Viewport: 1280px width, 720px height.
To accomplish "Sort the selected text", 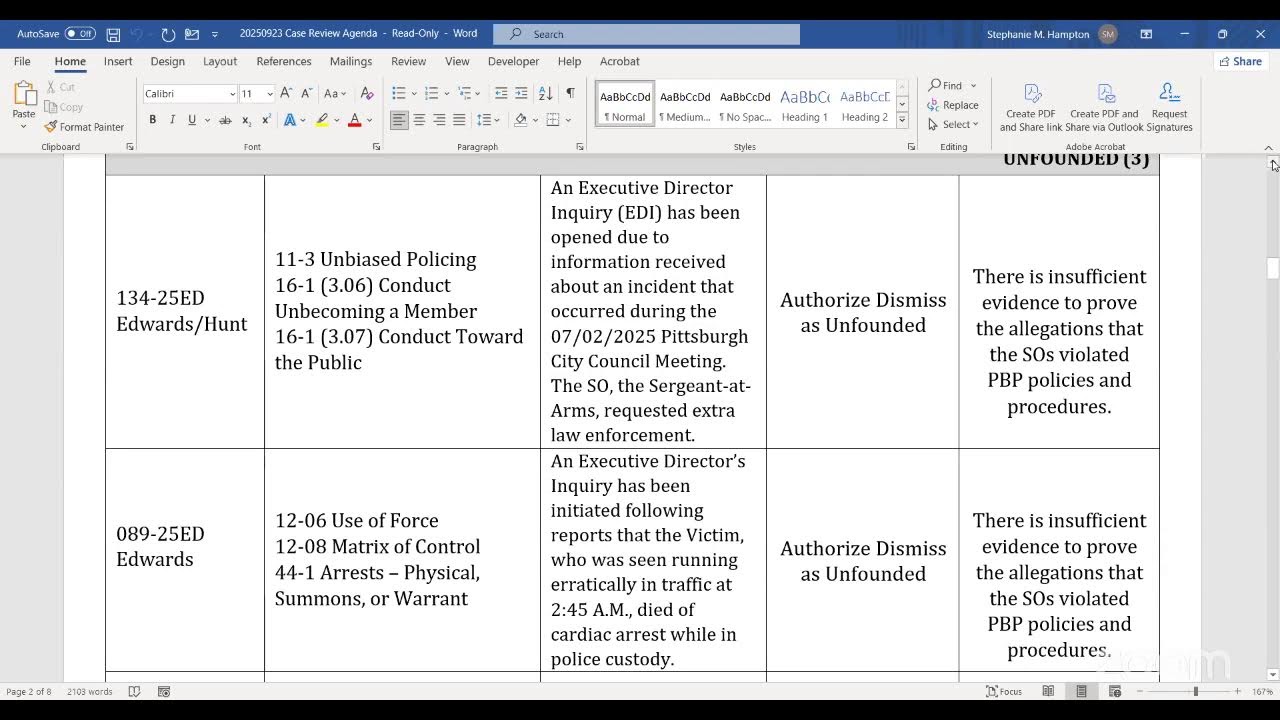I will click(x=545, y=93).
